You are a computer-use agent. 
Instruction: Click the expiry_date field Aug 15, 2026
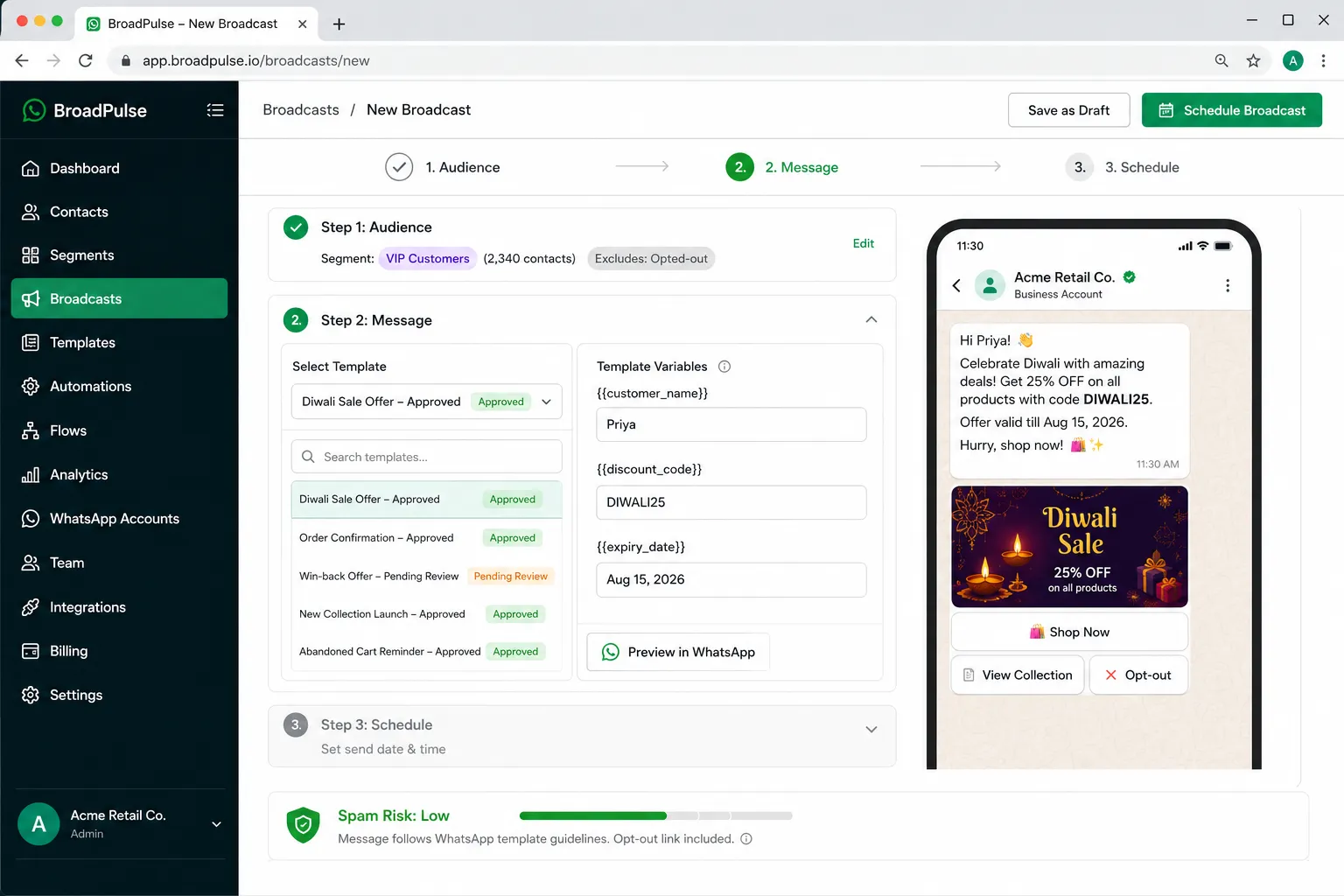click(x=731, y=579)
